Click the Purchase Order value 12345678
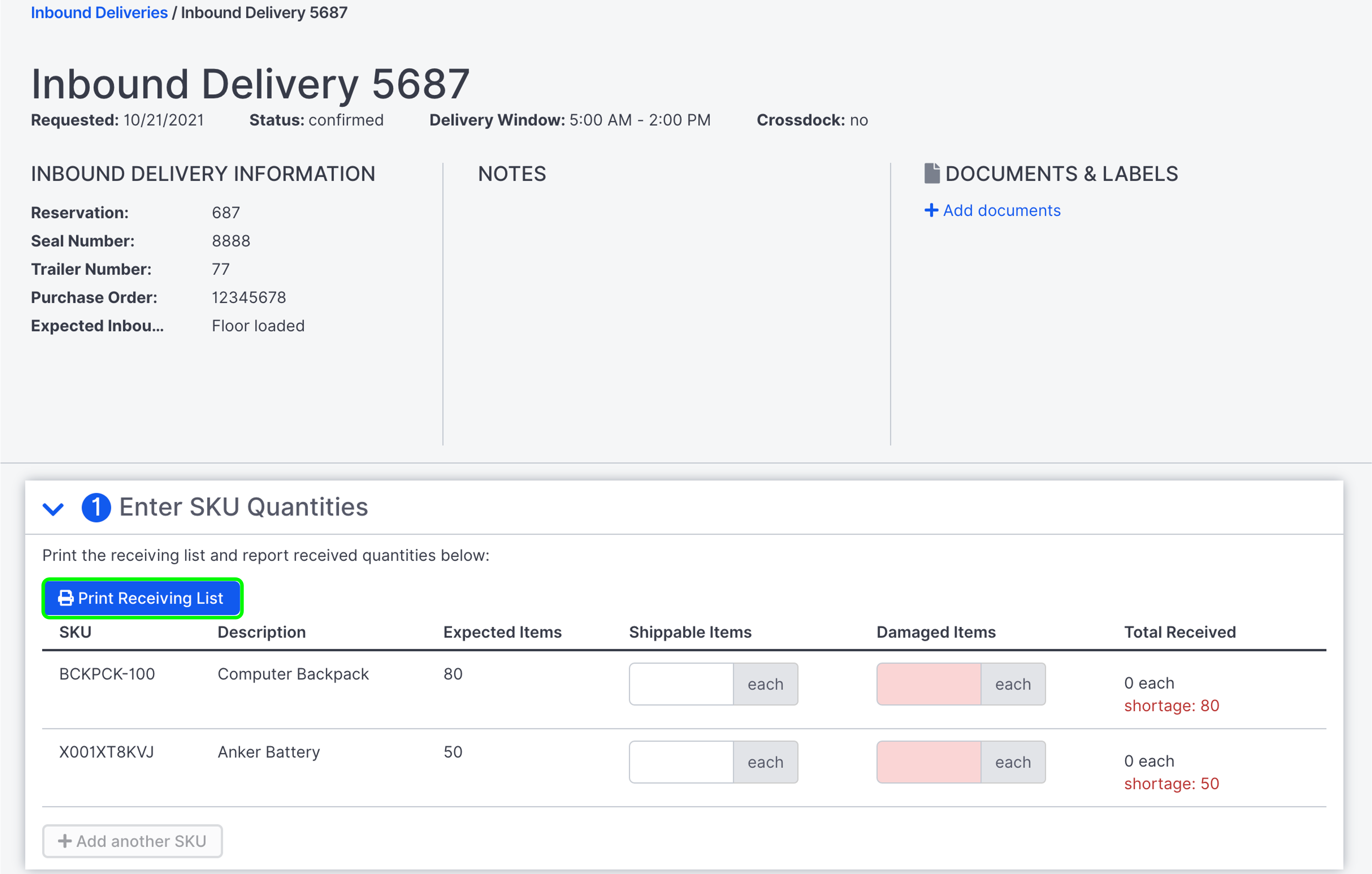This screenshot has width=1372, height=874. coord(249,297)
